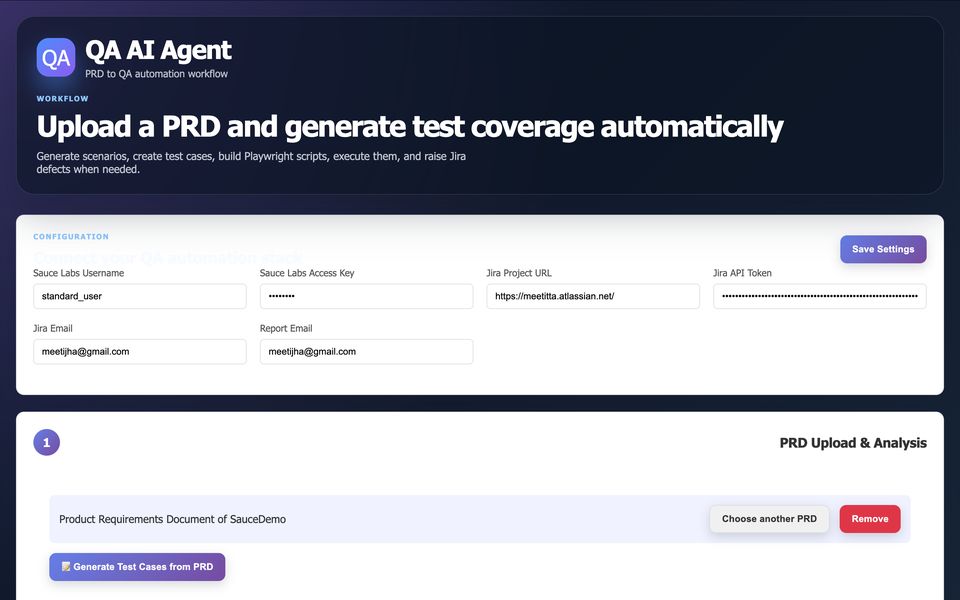This screenshot has width=960, height=600.
Task: Generate Test Cases from PRD
Action: tap(137, 567)
